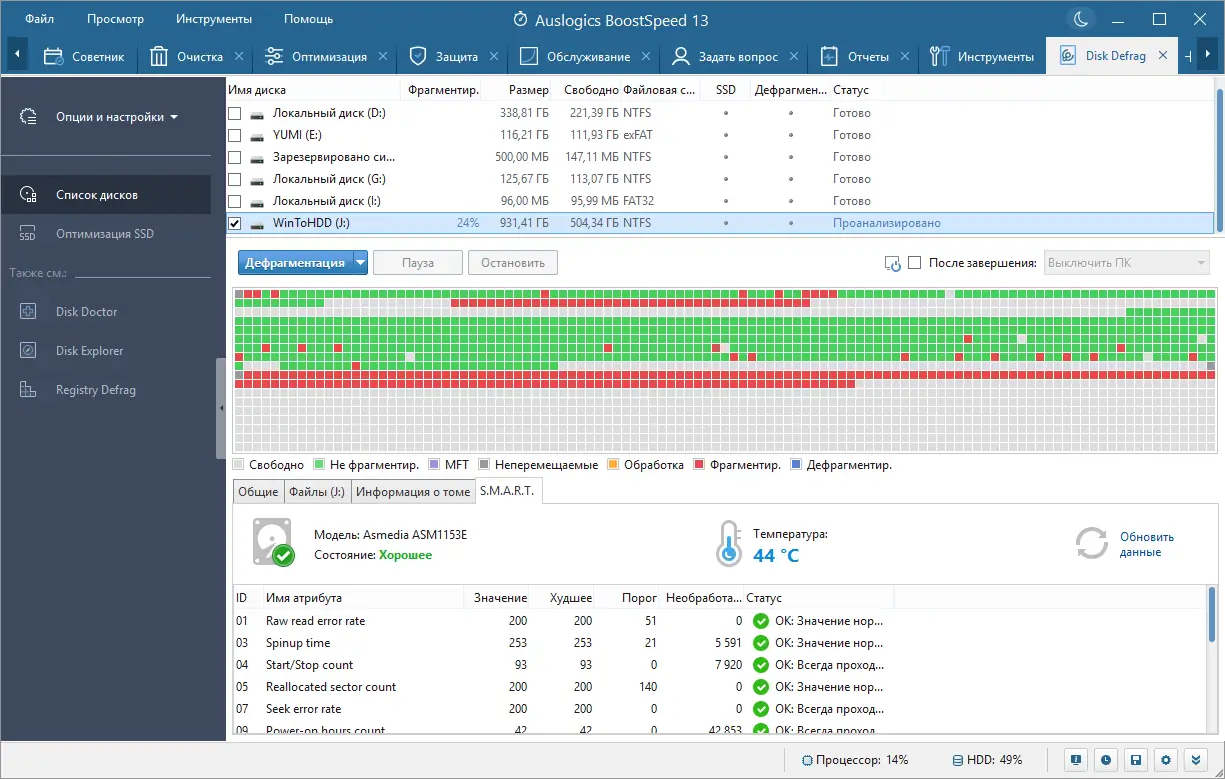Screen dimensions: 1225x779
Task: Uncheck the WinToHDD (J:) checkbox
Action: [x=235, y=223]
